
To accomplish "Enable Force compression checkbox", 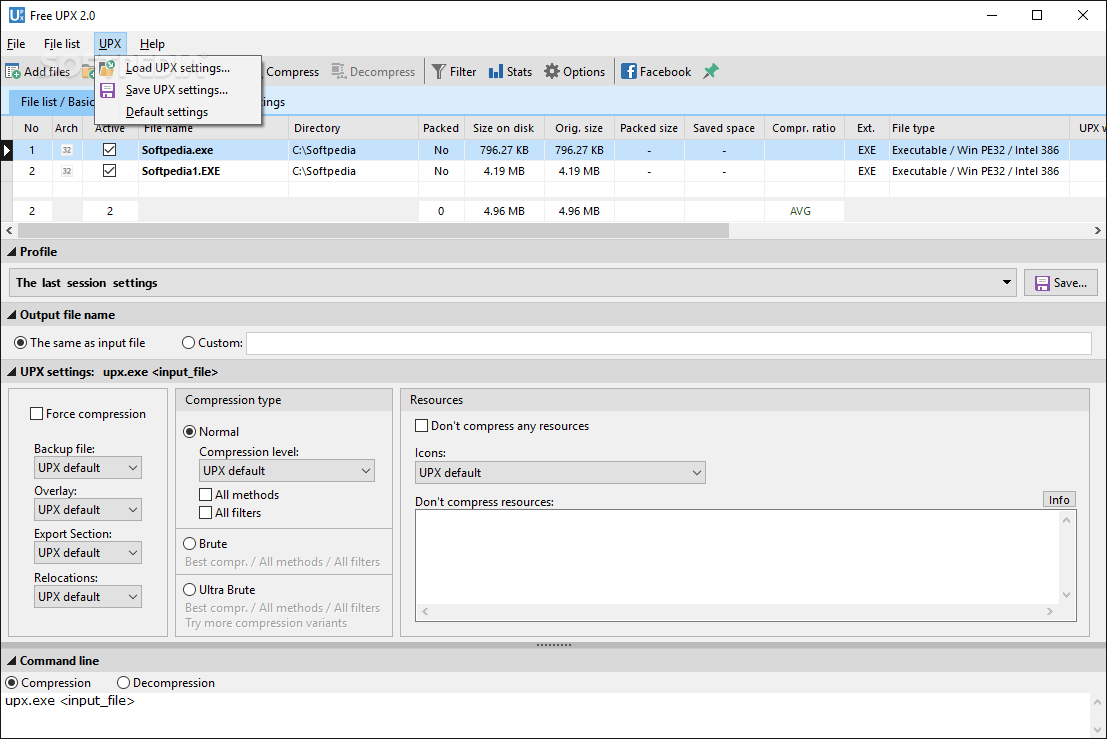I will [37, 414].
